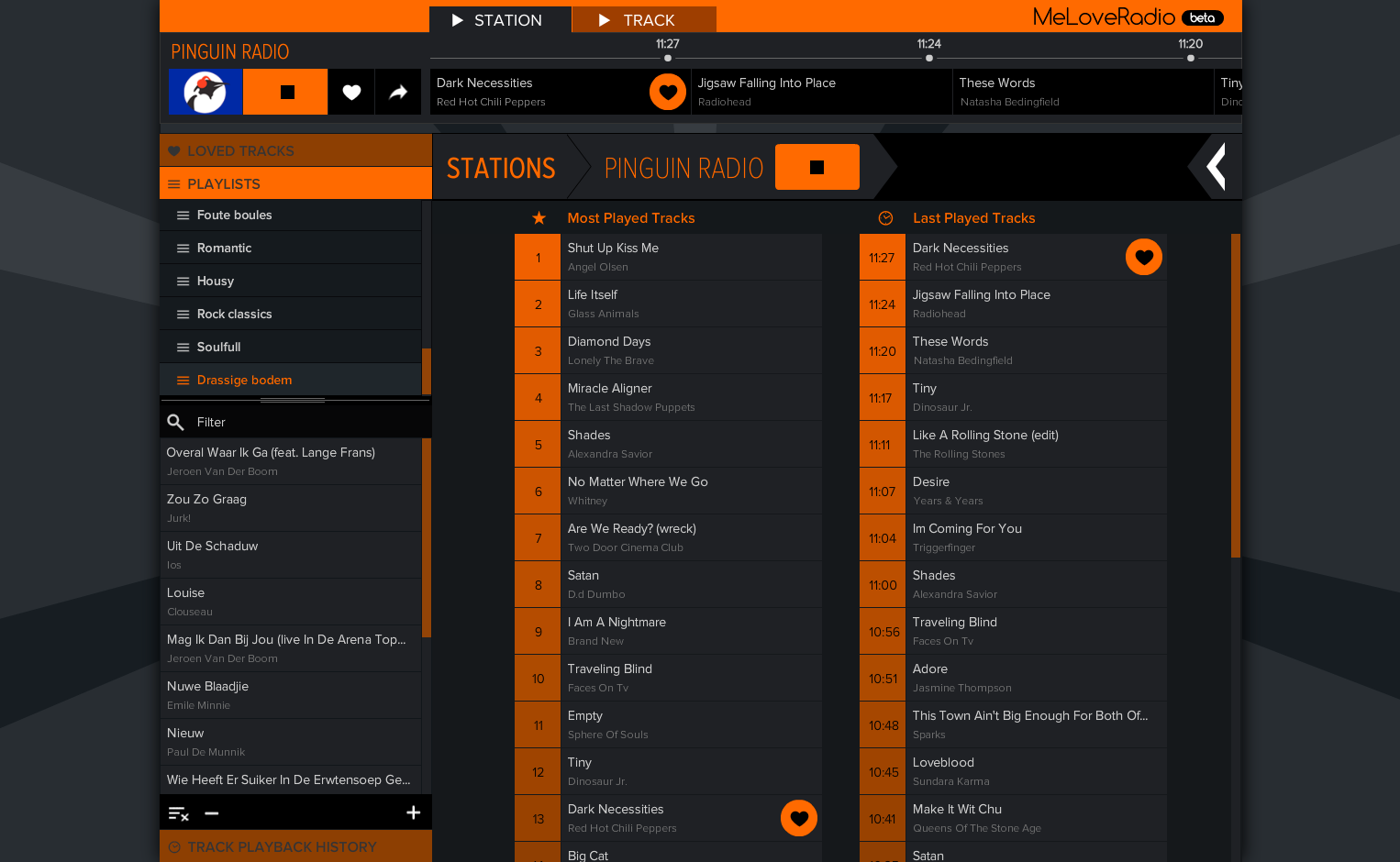Open the Soulfull playlist
The width and height of the screenshot is (1400, 862).
click(290, 347)
